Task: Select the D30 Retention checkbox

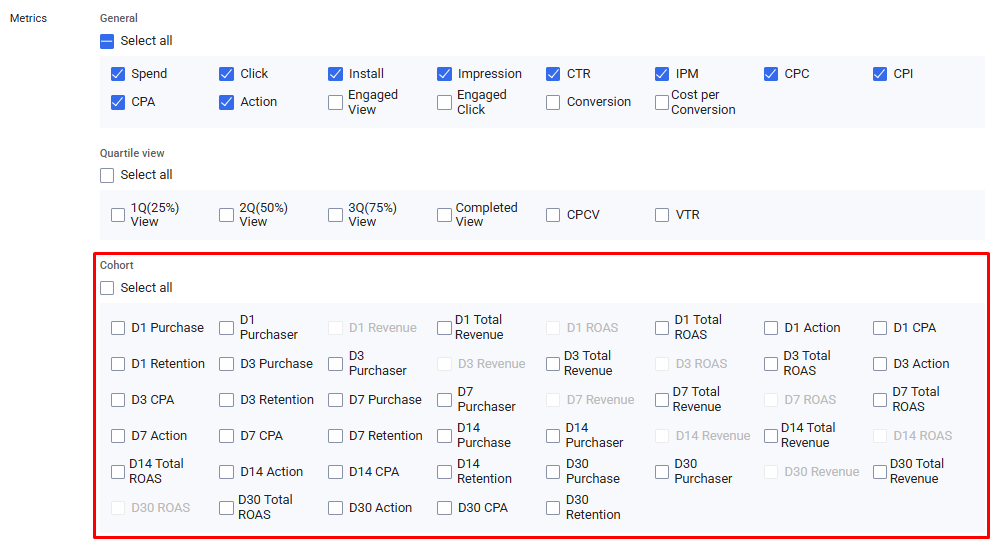Action: click(553, 508)
